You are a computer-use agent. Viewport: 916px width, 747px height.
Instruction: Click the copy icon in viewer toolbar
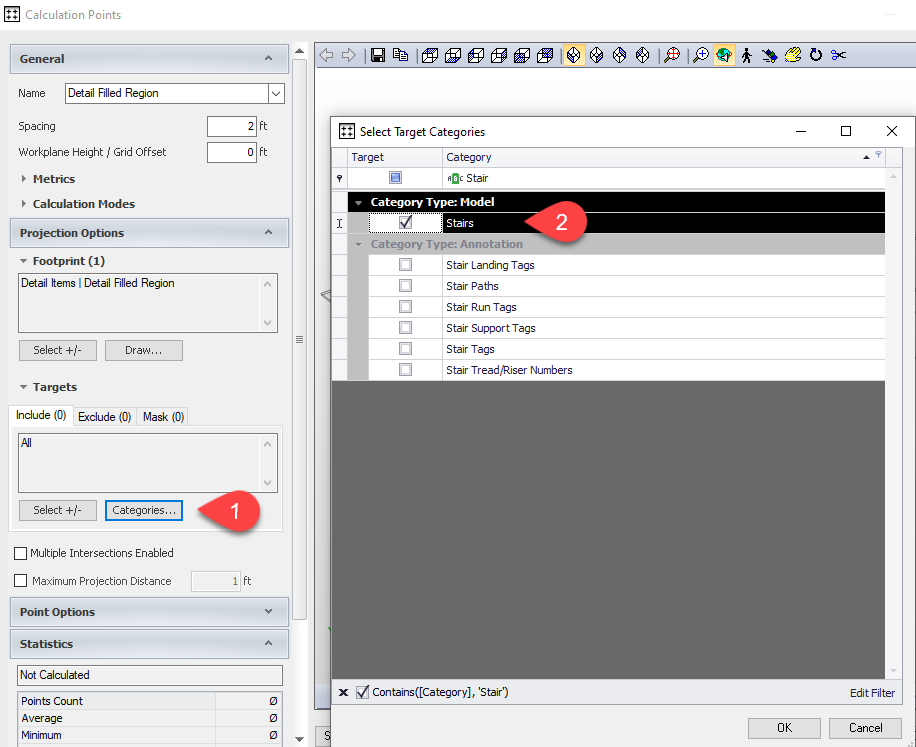[400, 55]
